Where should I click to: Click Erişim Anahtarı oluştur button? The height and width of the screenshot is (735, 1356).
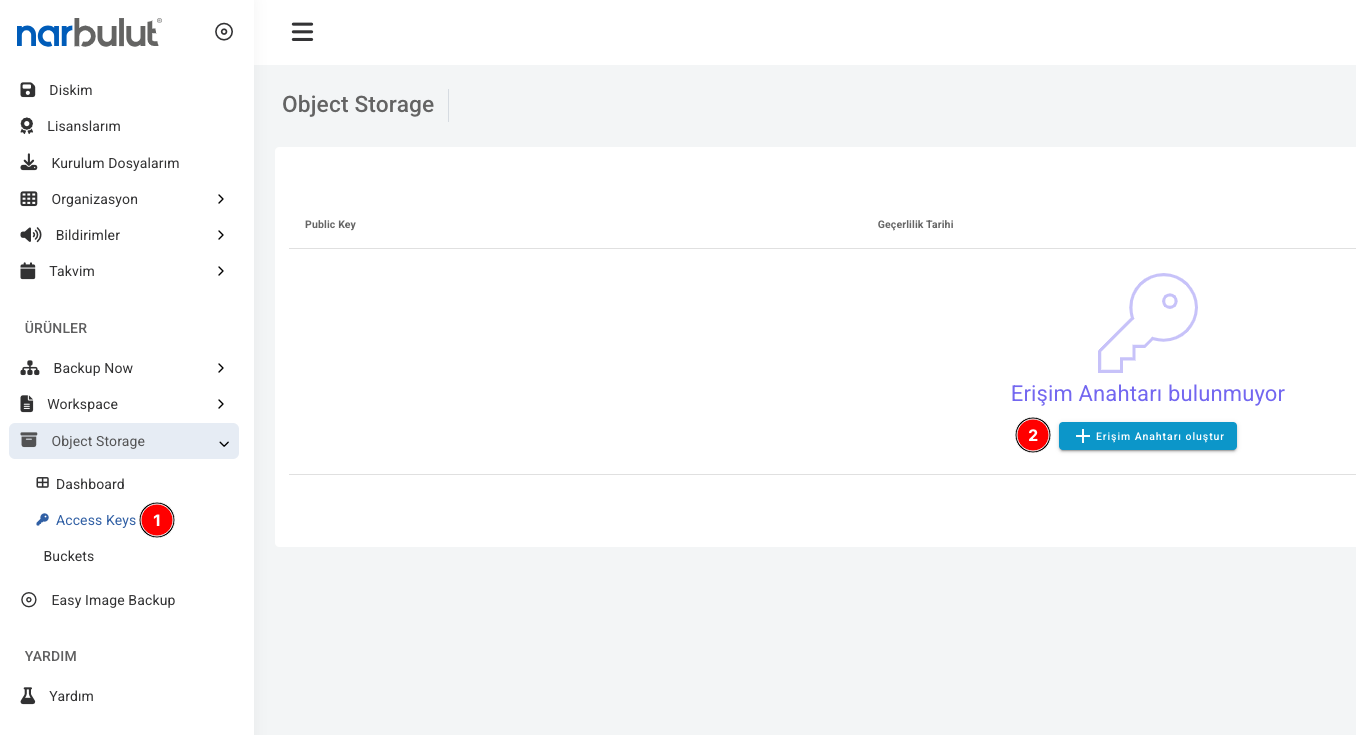click(1148, 436)
